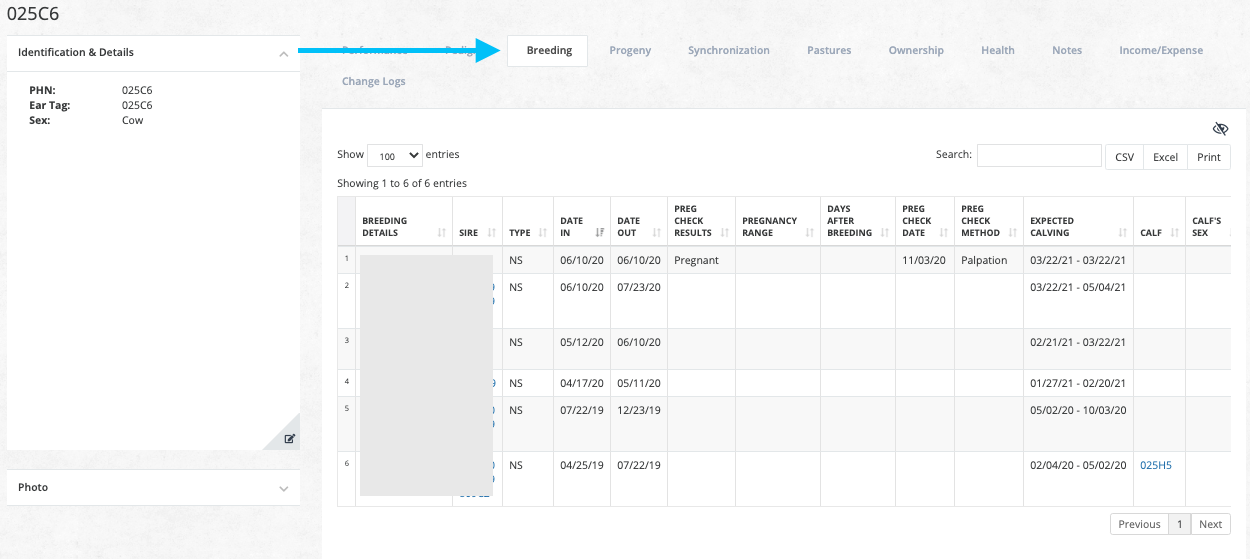Click expected calving 02/04/20 - 05/02/20
The image size is (1250, 559).
coord(1078,466)
